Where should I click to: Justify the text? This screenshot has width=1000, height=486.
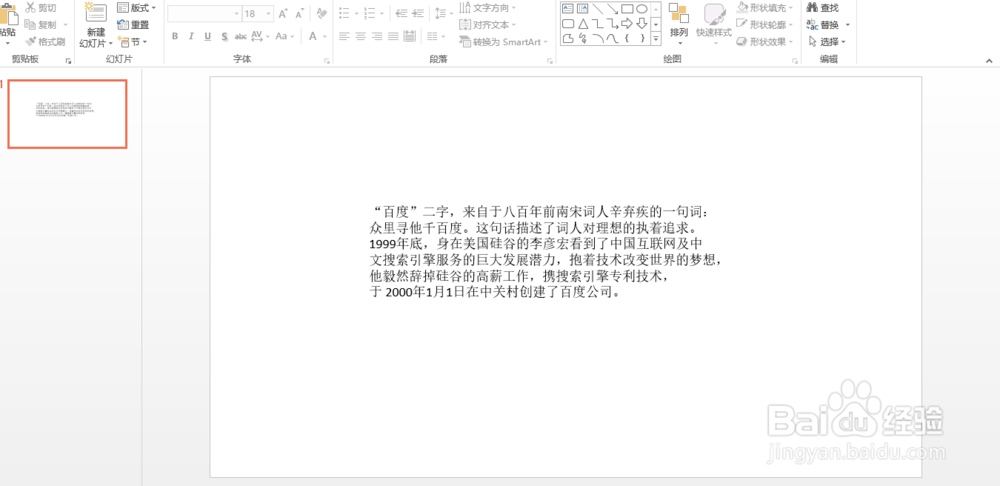pos(393,36)
